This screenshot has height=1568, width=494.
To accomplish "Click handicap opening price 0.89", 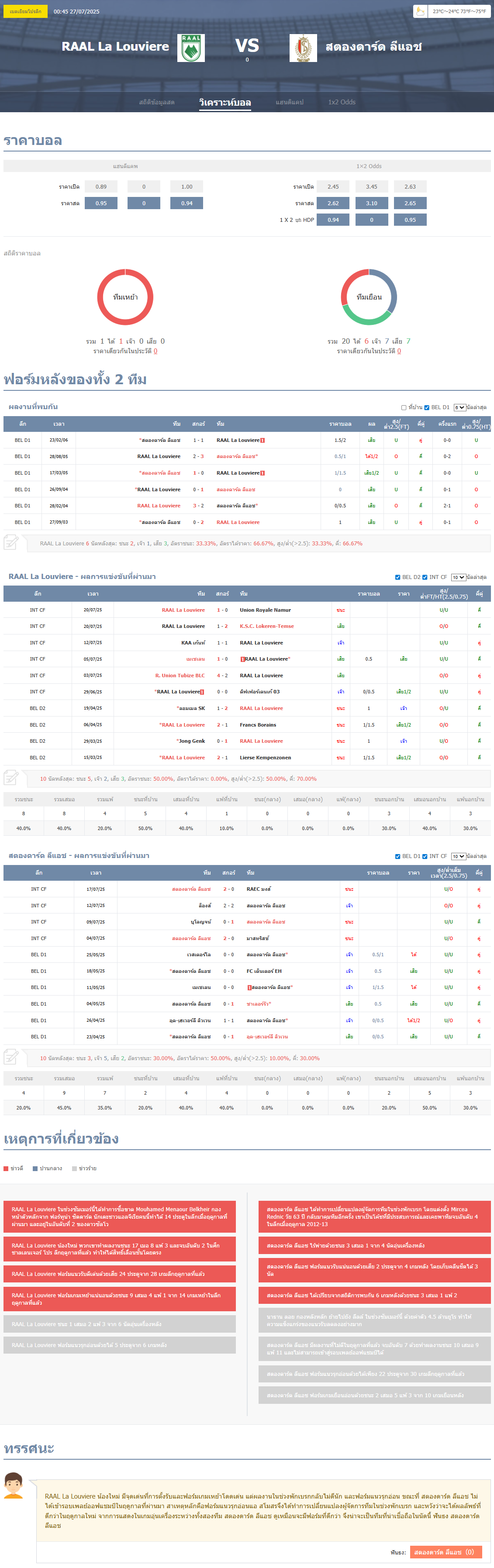I will 101,187.
